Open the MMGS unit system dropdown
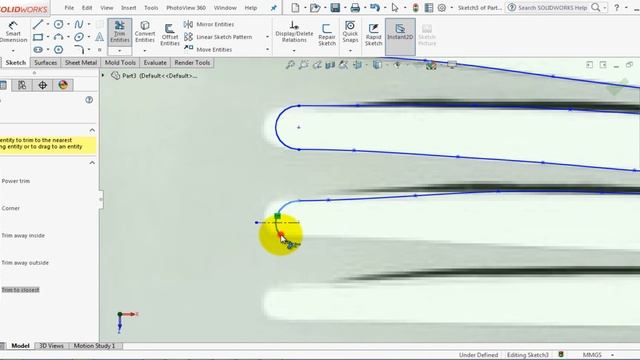Image resolution: width=640 pixels, height=360 pixels. 612,355
